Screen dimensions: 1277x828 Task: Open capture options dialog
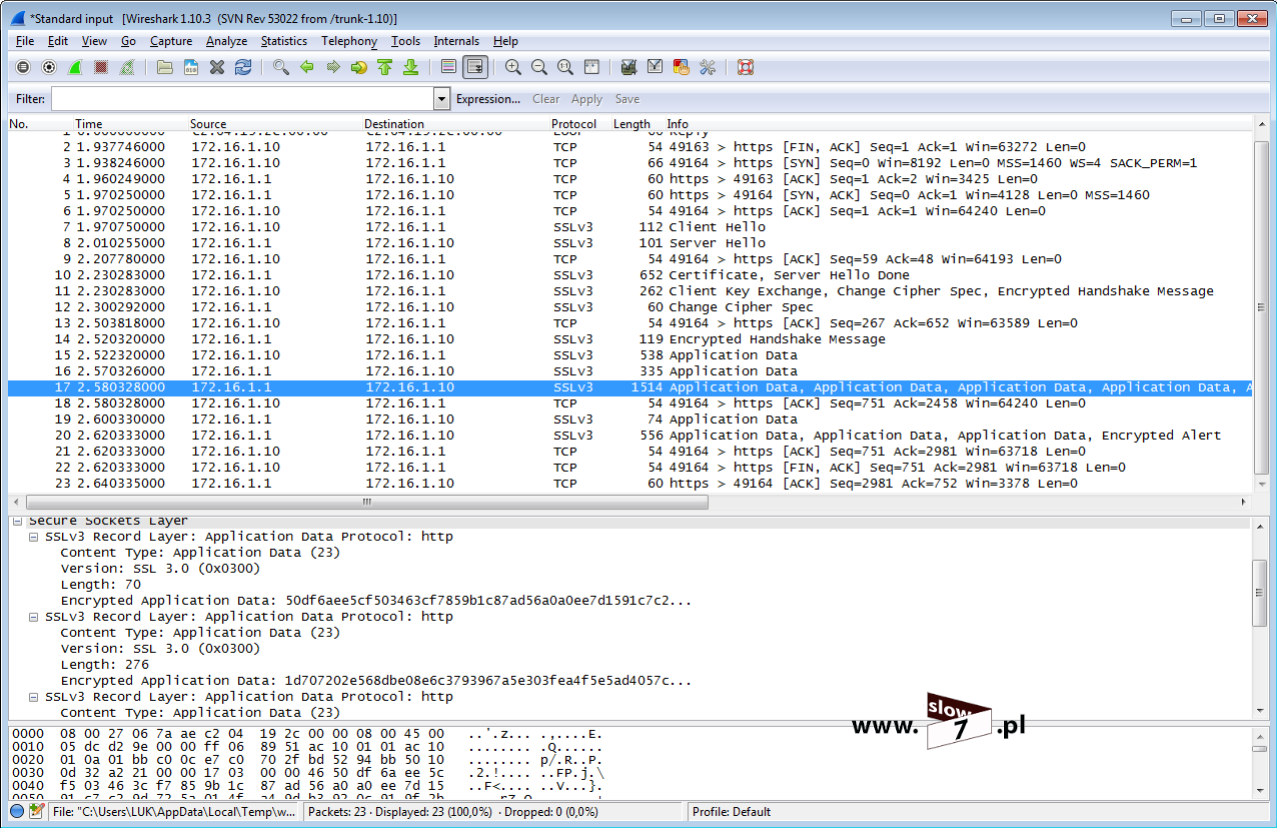pyautogui.click(x=49, y=67)
